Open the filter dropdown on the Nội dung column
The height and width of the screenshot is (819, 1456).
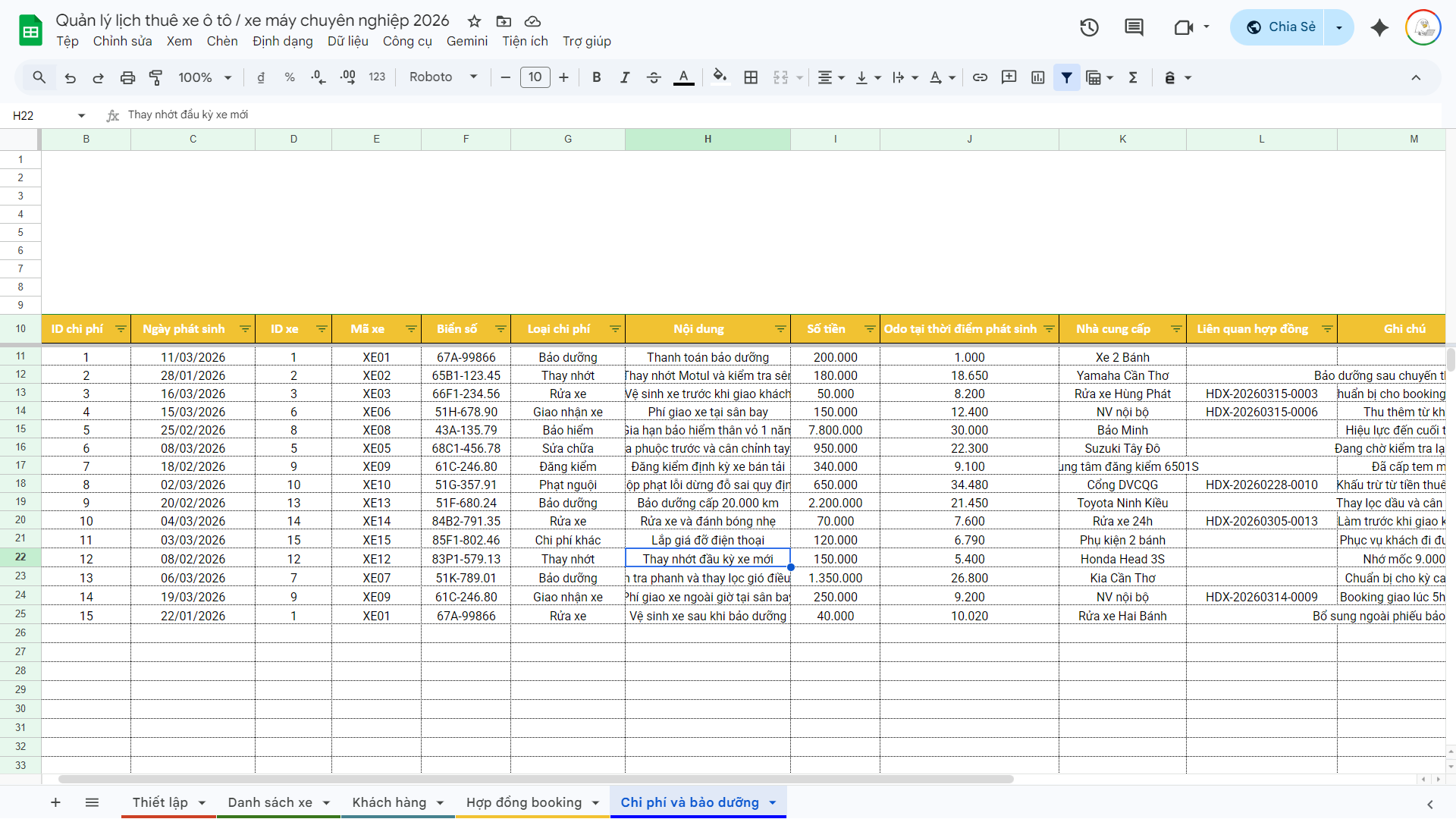(x=780, y=329)
